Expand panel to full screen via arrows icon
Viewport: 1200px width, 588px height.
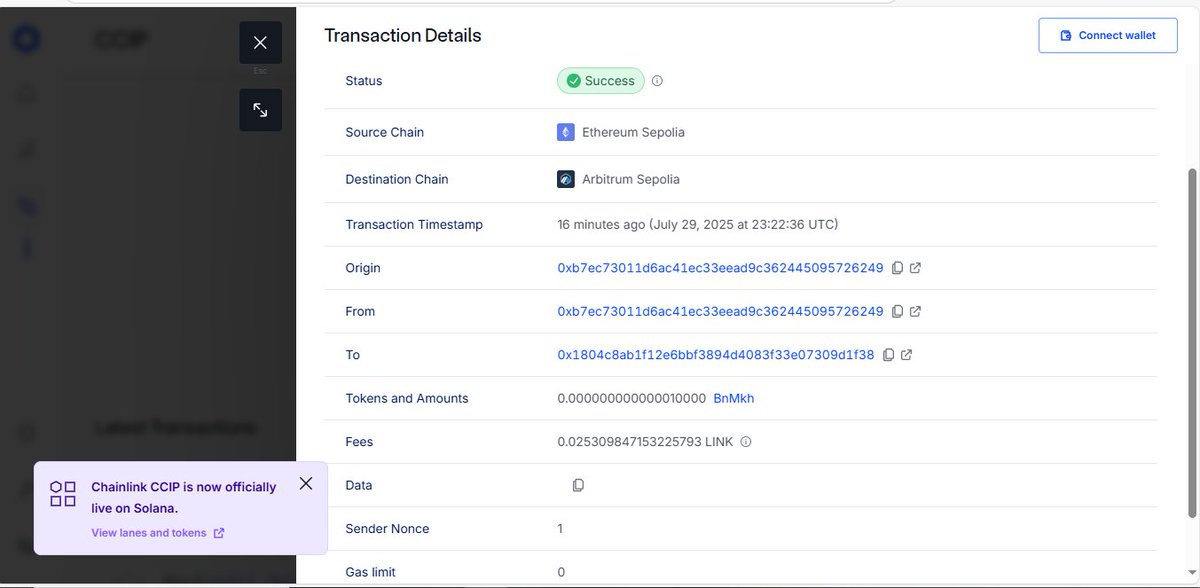coord(260,110)
